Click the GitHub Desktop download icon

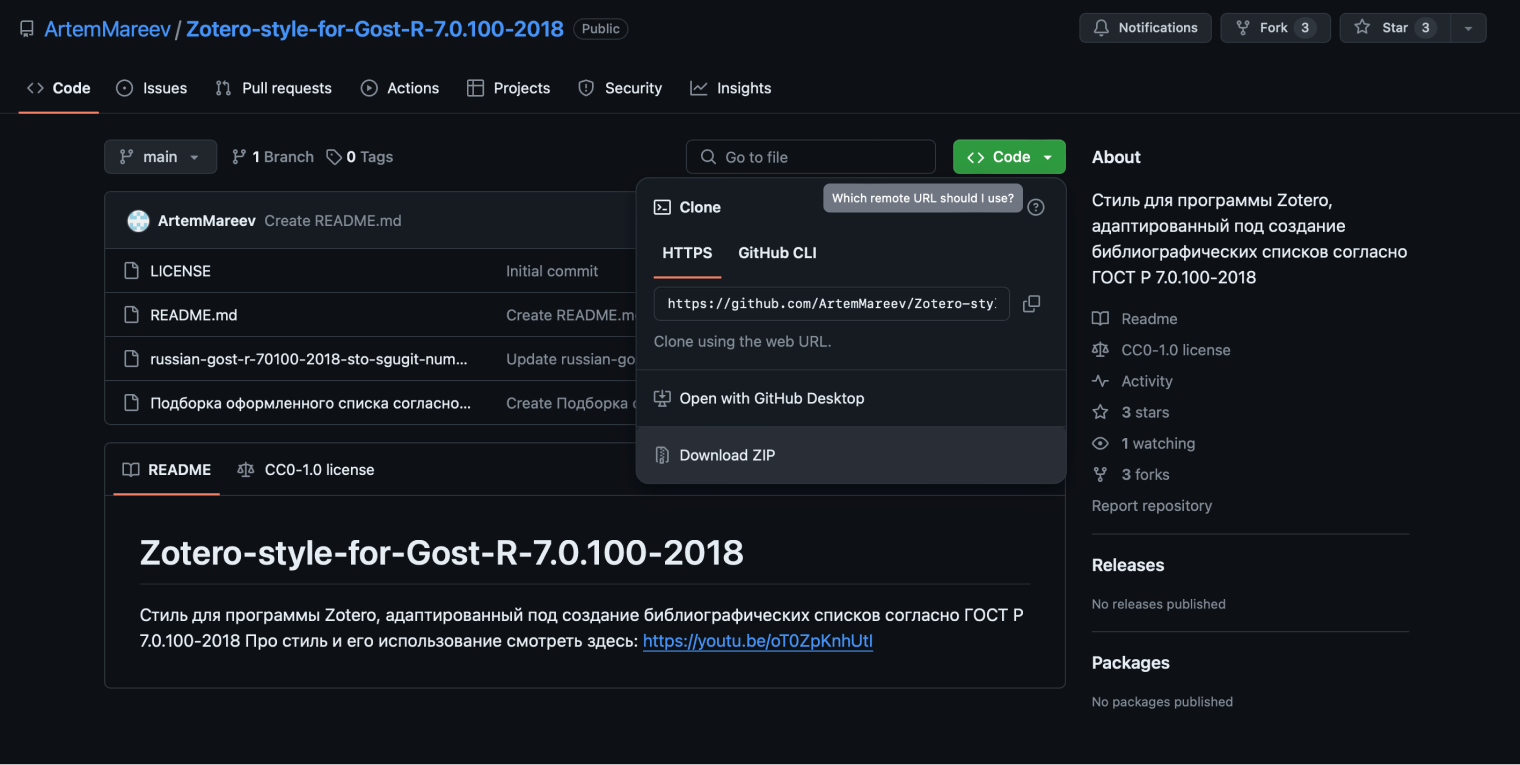(x=662, y=398)
